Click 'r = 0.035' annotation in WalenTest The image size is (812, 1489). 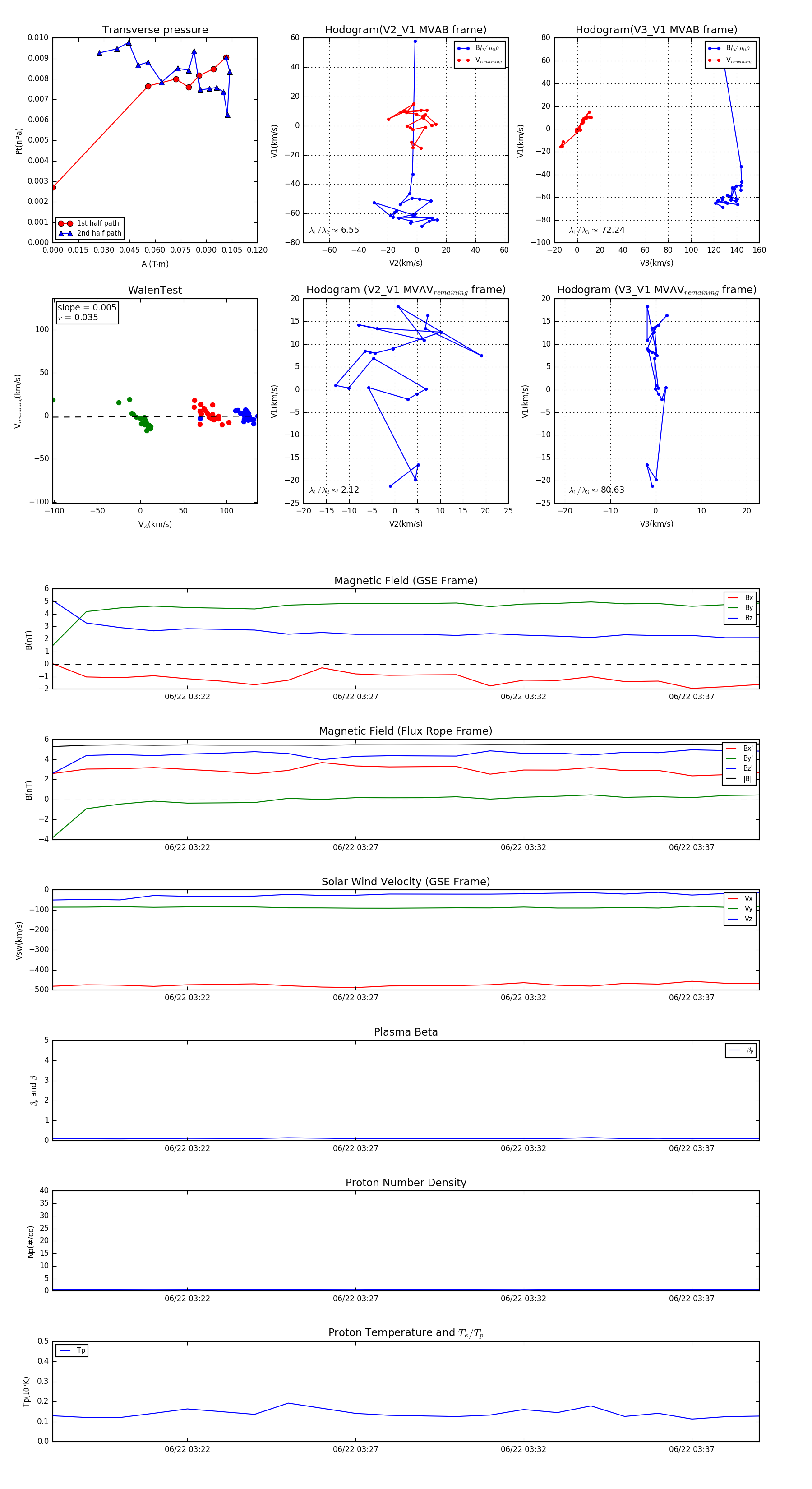78,317
